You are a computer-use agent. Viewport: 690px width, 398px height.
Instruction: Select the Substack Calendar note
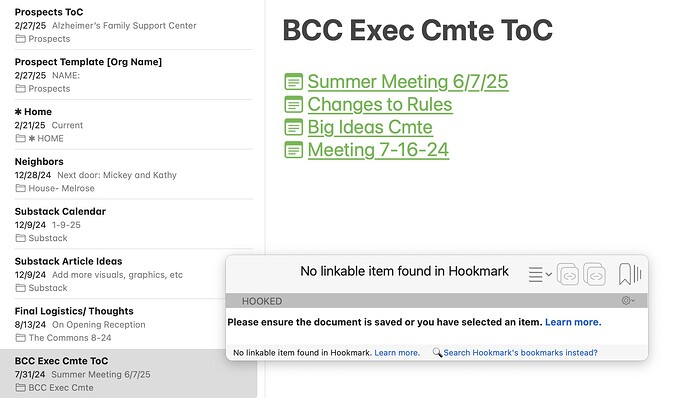133,224
